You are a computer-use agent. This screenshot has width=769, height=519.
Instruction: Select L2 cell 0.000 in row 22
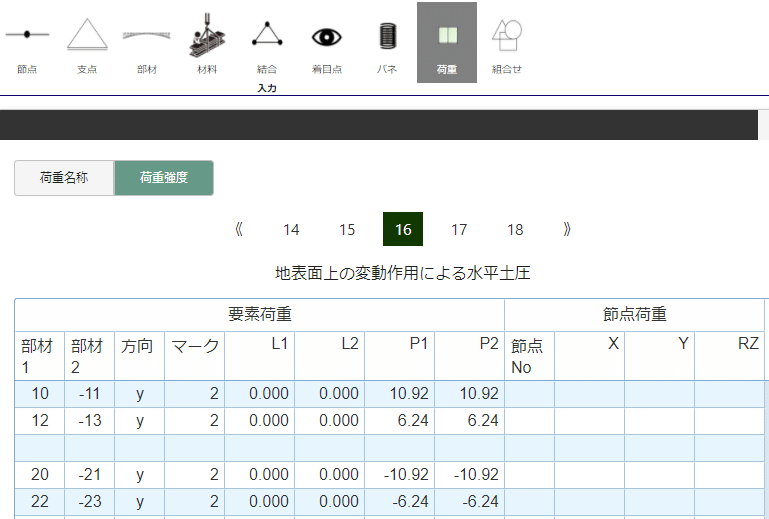click(x=330, y=502)
